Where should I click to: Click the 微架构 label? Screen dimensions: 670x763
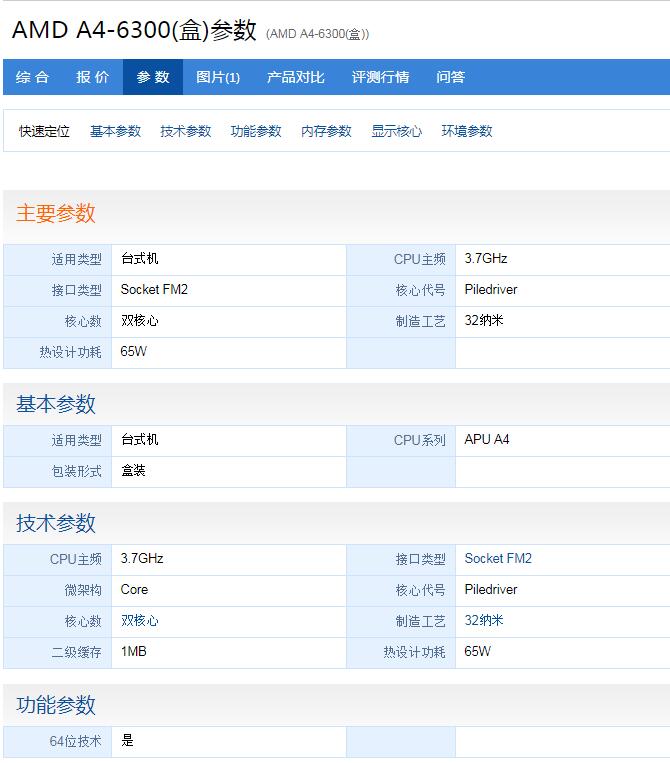[83, 590]
